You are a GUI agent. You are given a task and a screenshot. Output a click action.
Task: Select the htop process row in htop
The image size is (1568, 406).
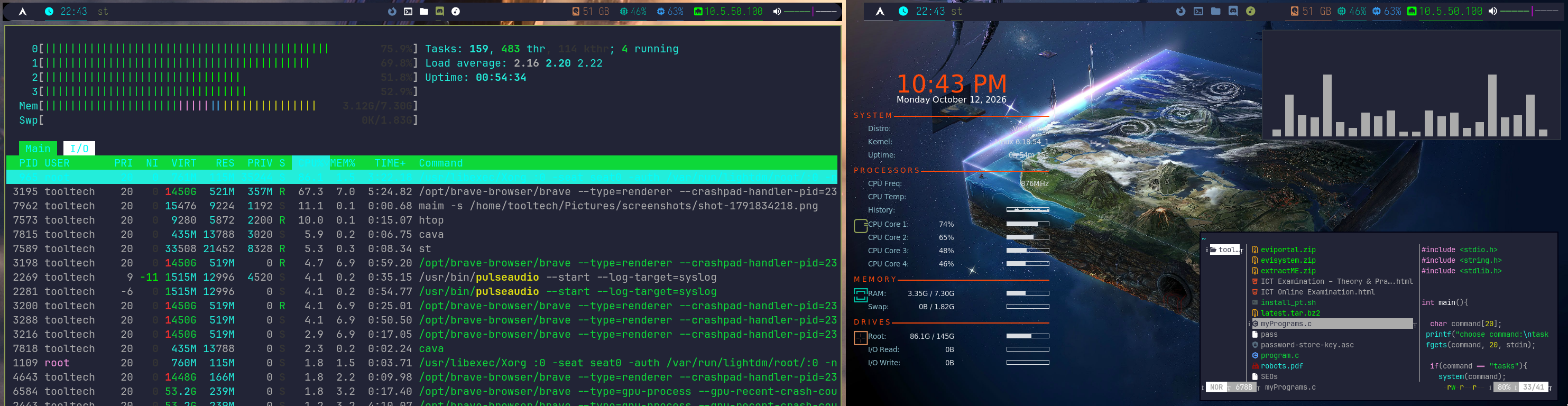coord(422,220)
